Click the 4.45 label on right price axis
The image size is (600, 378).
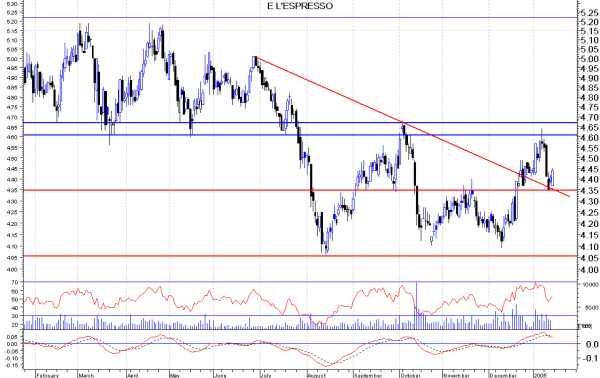click(x=589, y=169)
